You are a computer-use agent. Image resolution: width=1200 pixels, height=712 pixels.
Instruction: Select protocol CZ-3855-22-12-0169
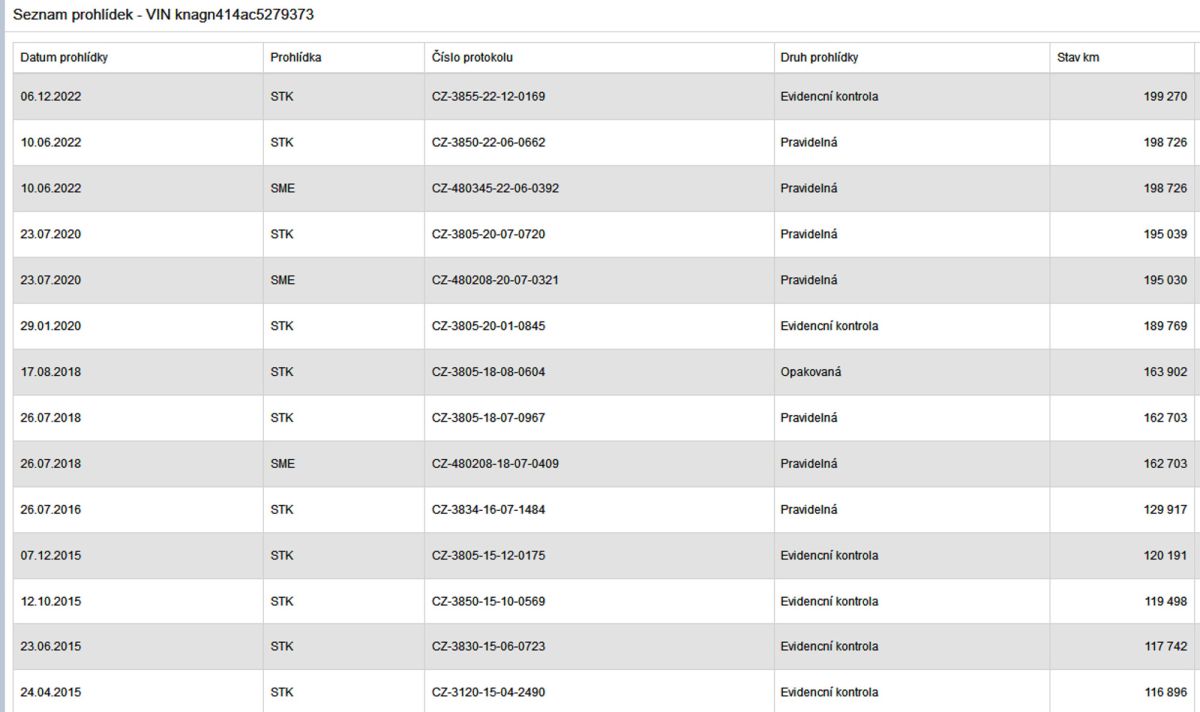point(488,97)
